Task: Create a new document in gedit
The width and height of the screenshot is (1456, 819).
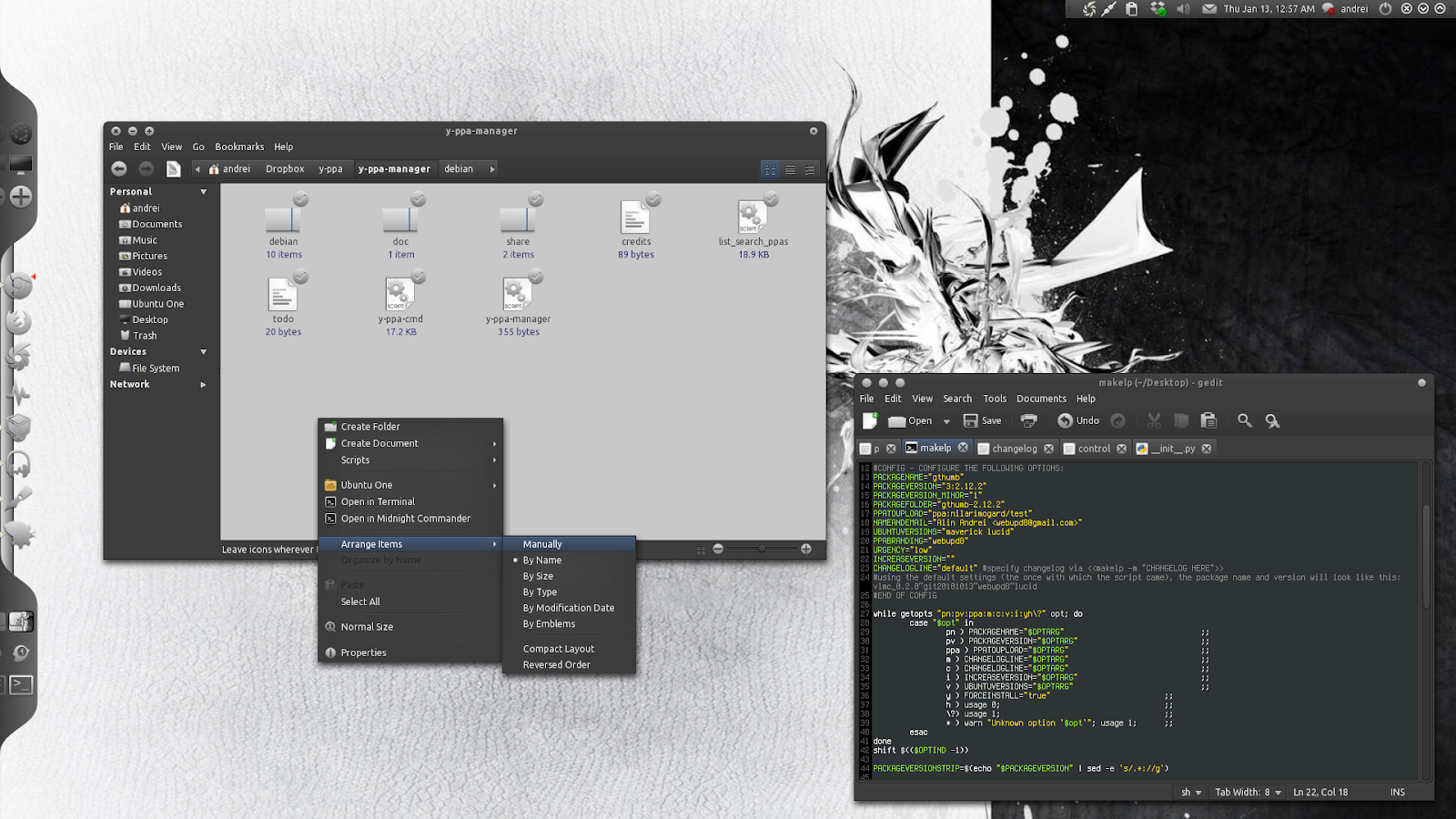Action: click(x=870, y=420)
